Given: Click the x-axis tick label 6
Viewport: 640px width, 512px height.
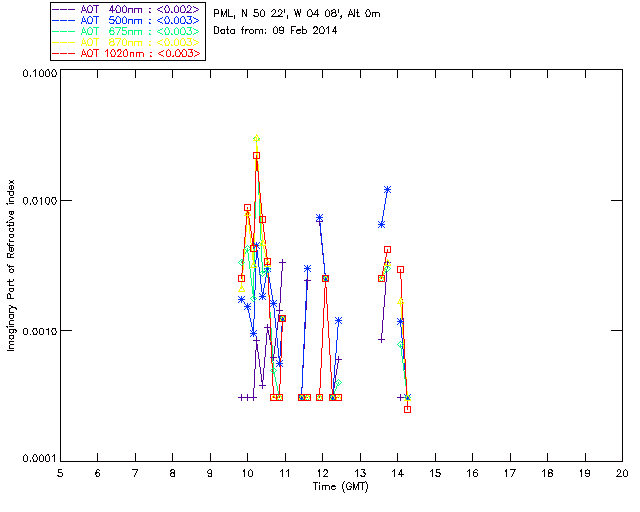Looking at the screenshot, I should [98, 473].
